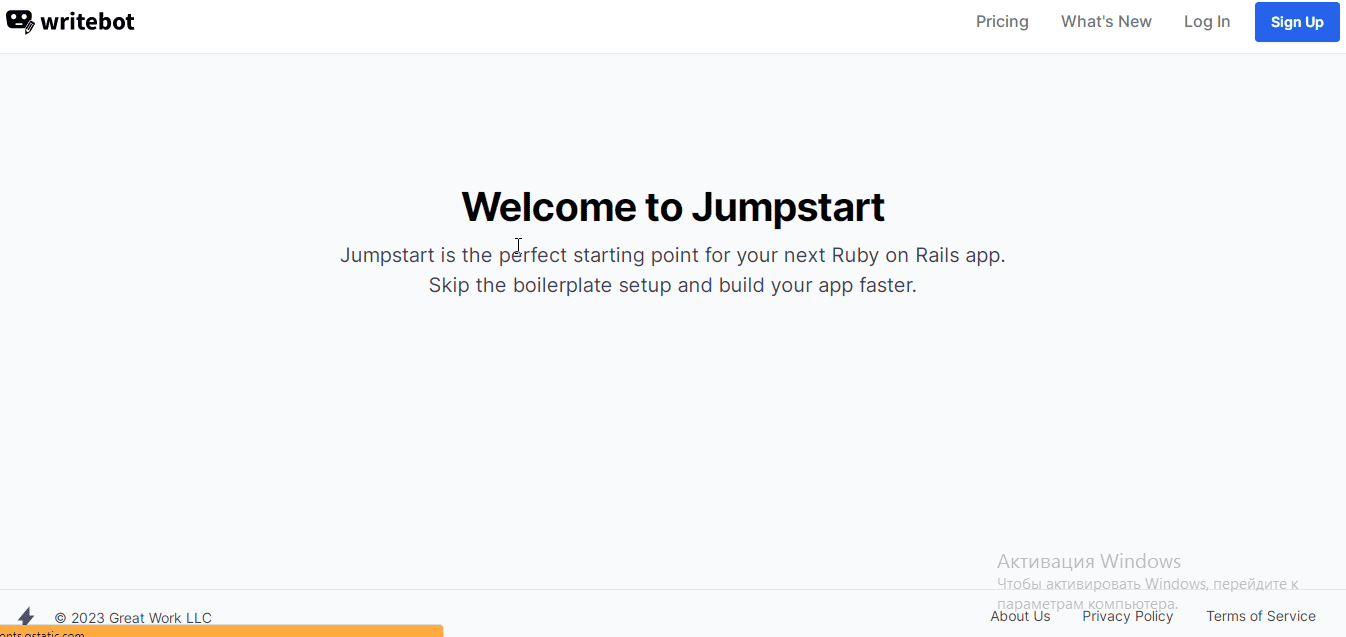Click the Windows activation watermark subtext
Screen dimensions: 1346x637
coord(1146,584)
